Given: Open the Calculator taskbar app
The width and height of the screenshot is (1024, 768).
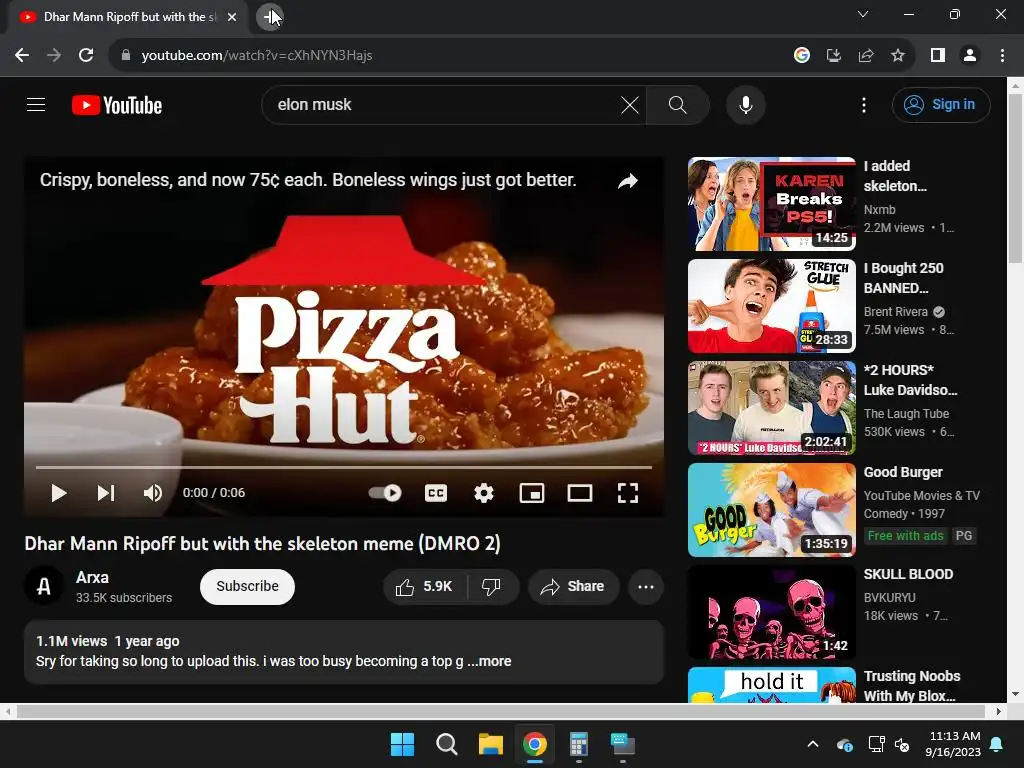Looking at the screenshot, I should 579,744.
